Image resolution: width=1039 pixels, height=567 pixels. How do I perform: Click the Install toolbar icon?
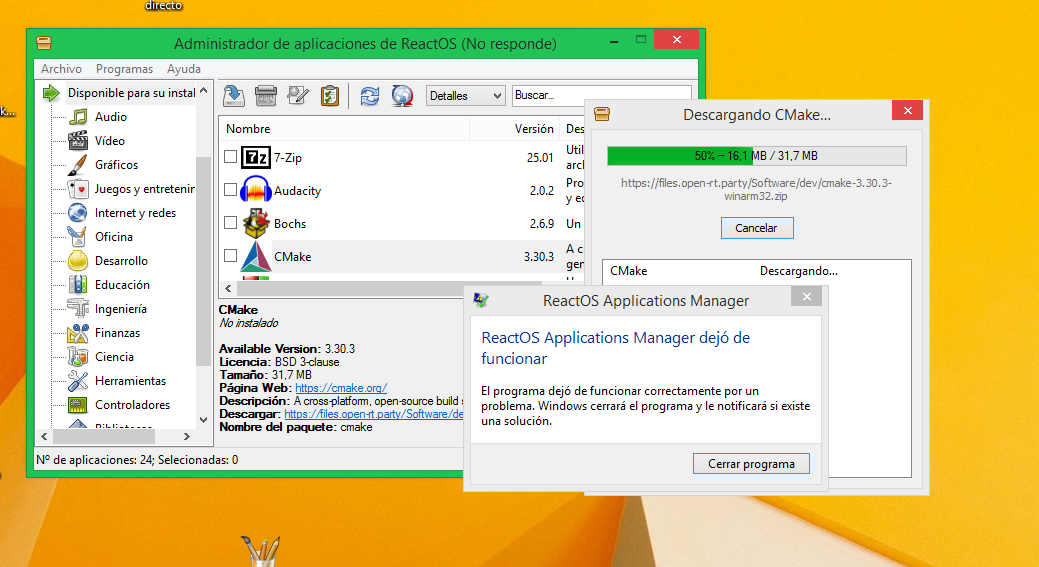(x=234, y=96)
